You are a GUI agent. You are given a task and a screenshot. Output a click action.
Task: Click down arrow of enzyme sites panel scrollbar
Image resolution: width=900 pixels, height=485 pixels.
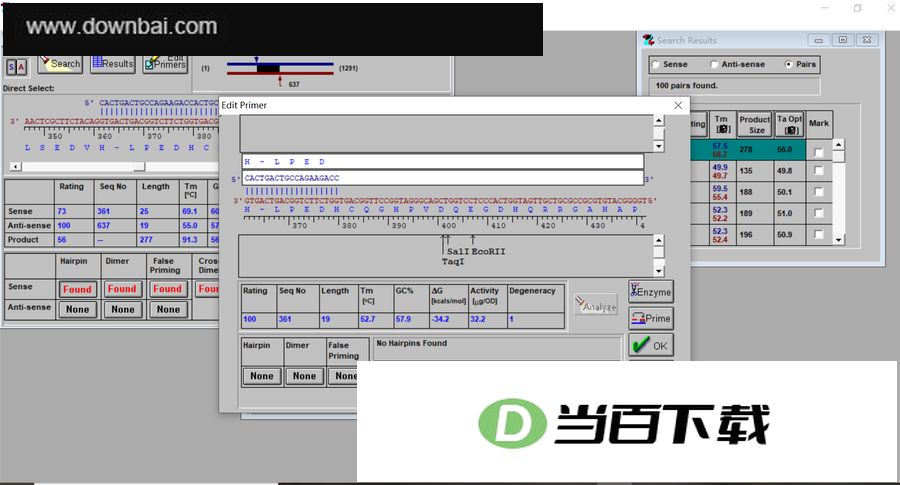tap(659, 270)
